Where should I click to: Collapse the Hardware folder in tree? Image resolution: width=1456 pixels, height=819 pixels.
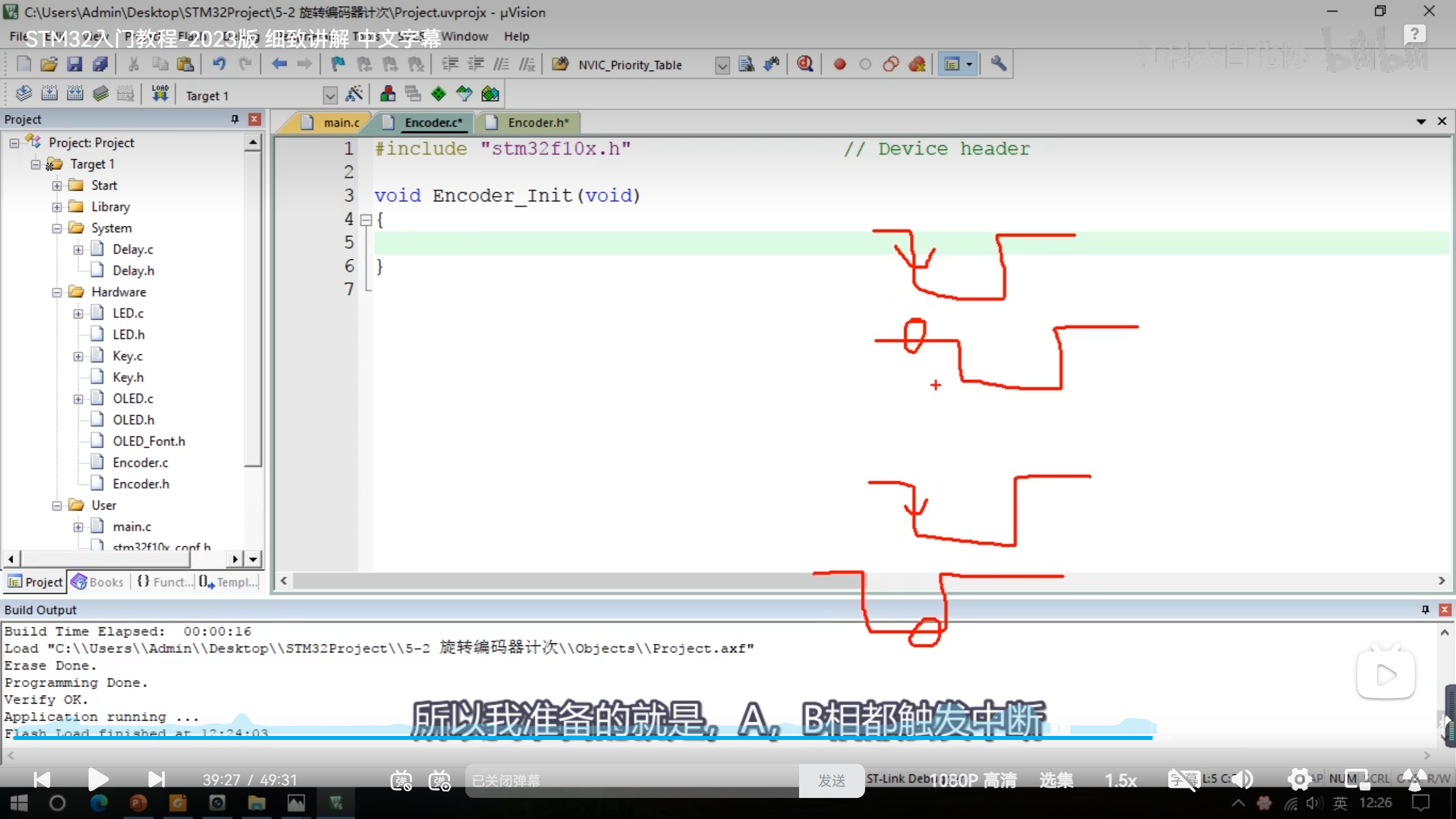coord(57,292)
